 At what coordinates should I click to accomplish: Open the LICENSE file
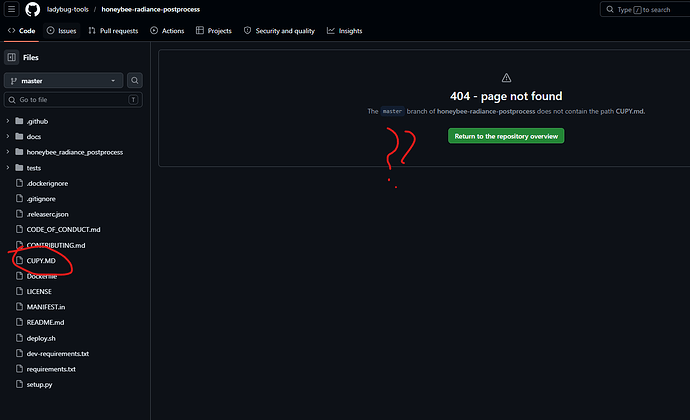click(x=39, y=291)
